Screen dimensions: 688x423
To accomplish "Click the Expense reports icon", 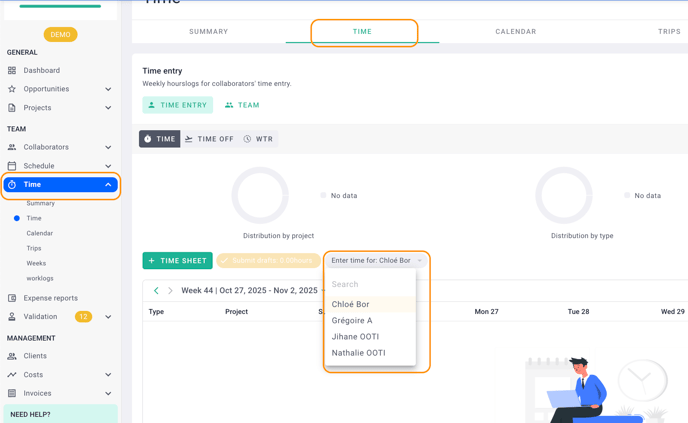I will click(12, 298).
